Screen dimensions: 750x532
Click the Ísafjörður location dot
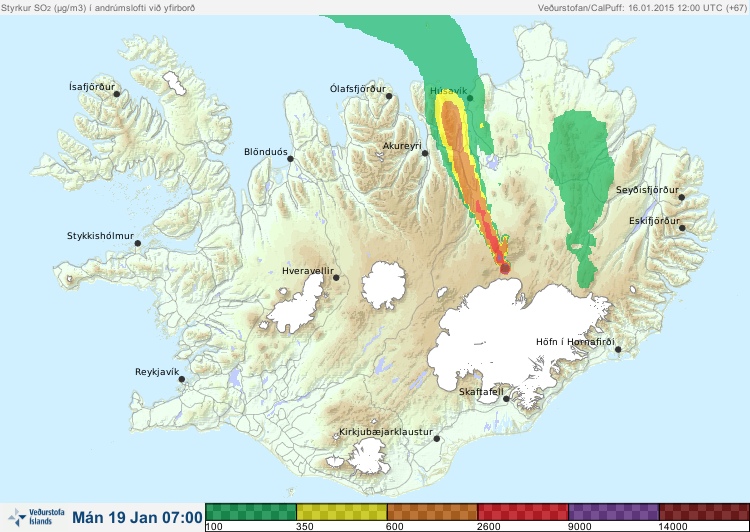pos(116,94)
